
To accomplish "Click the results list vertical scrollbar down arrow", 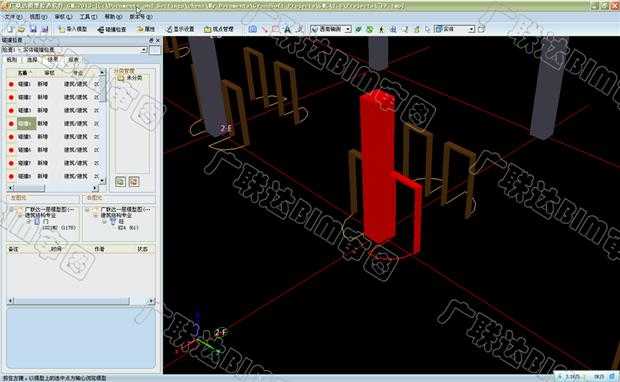I will 103,181.
